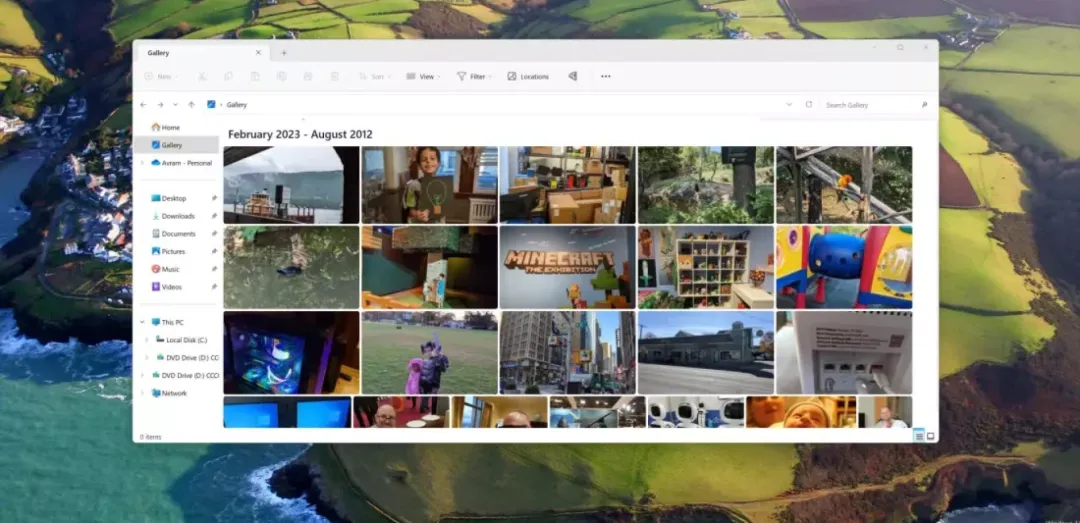Unpin Downloads using its pin icon
The image size is (1080, 523).
(214, 216)
